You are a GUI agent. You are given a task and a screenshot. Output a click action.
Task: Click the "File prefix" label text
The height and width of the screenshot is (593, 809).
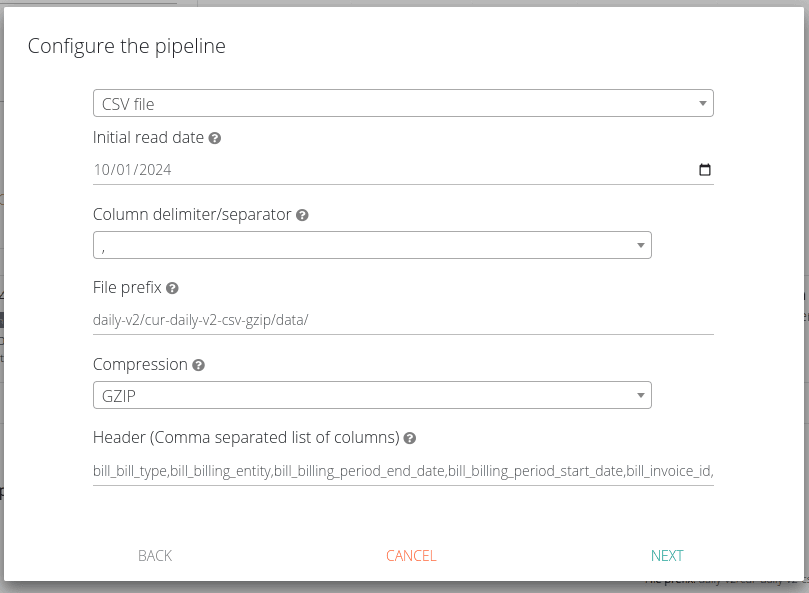coord(127,288)
